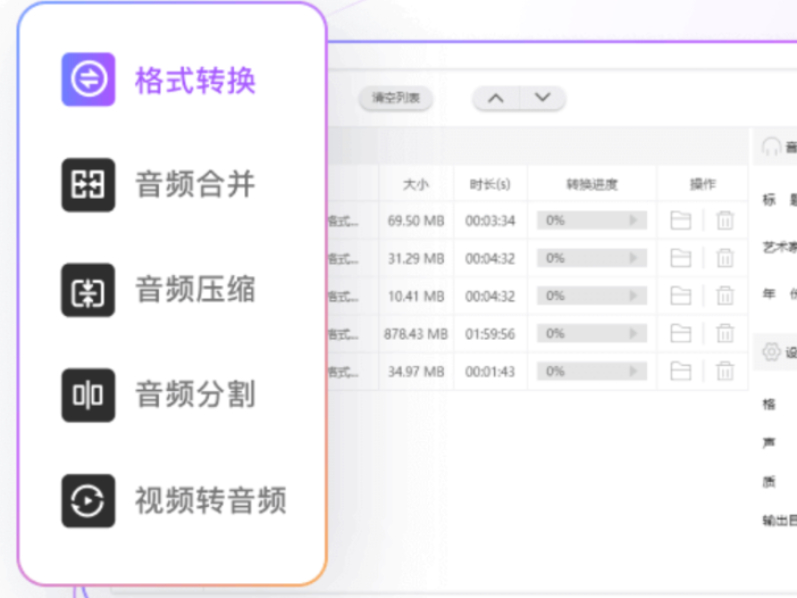Select the 31.29 MB size cell
Viewport: 797px width, 598px height.
coord(416,258)
